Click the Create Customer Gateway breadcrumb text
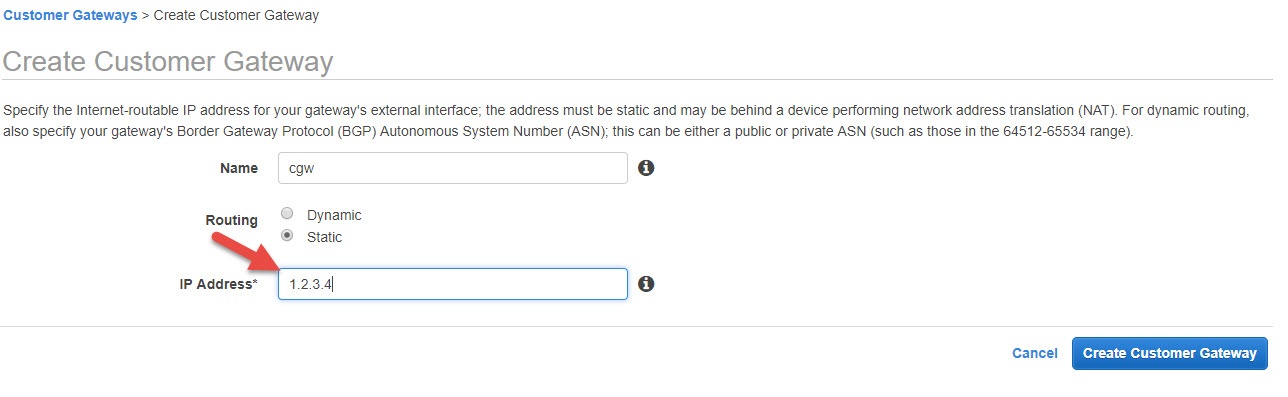 (236, 16)
